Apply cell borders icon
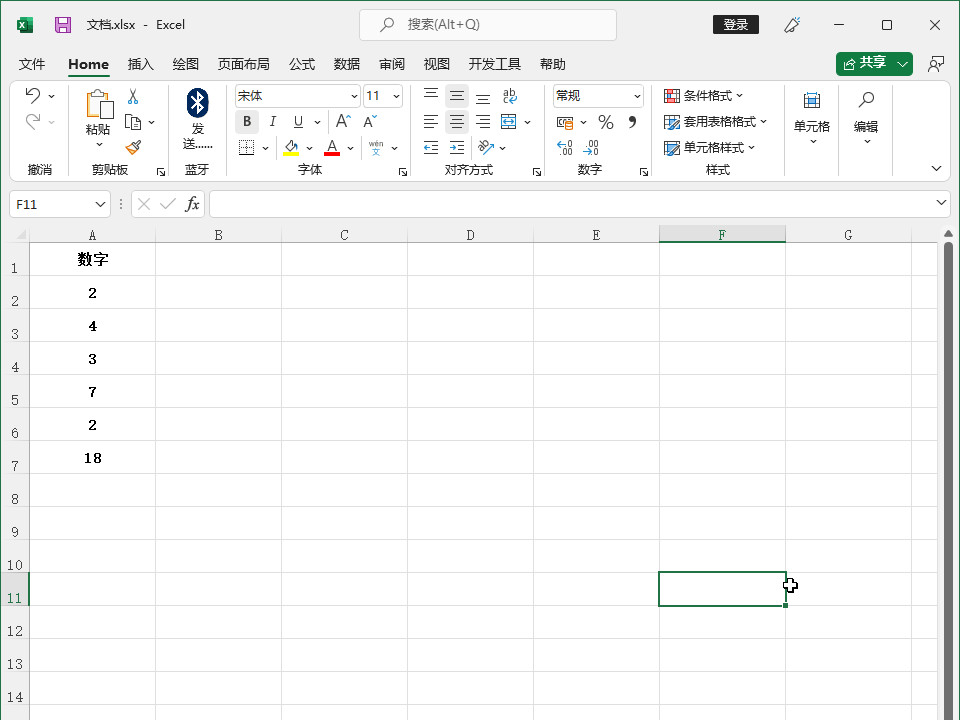This screenshot has width=960, height=720. coord(247,148)
